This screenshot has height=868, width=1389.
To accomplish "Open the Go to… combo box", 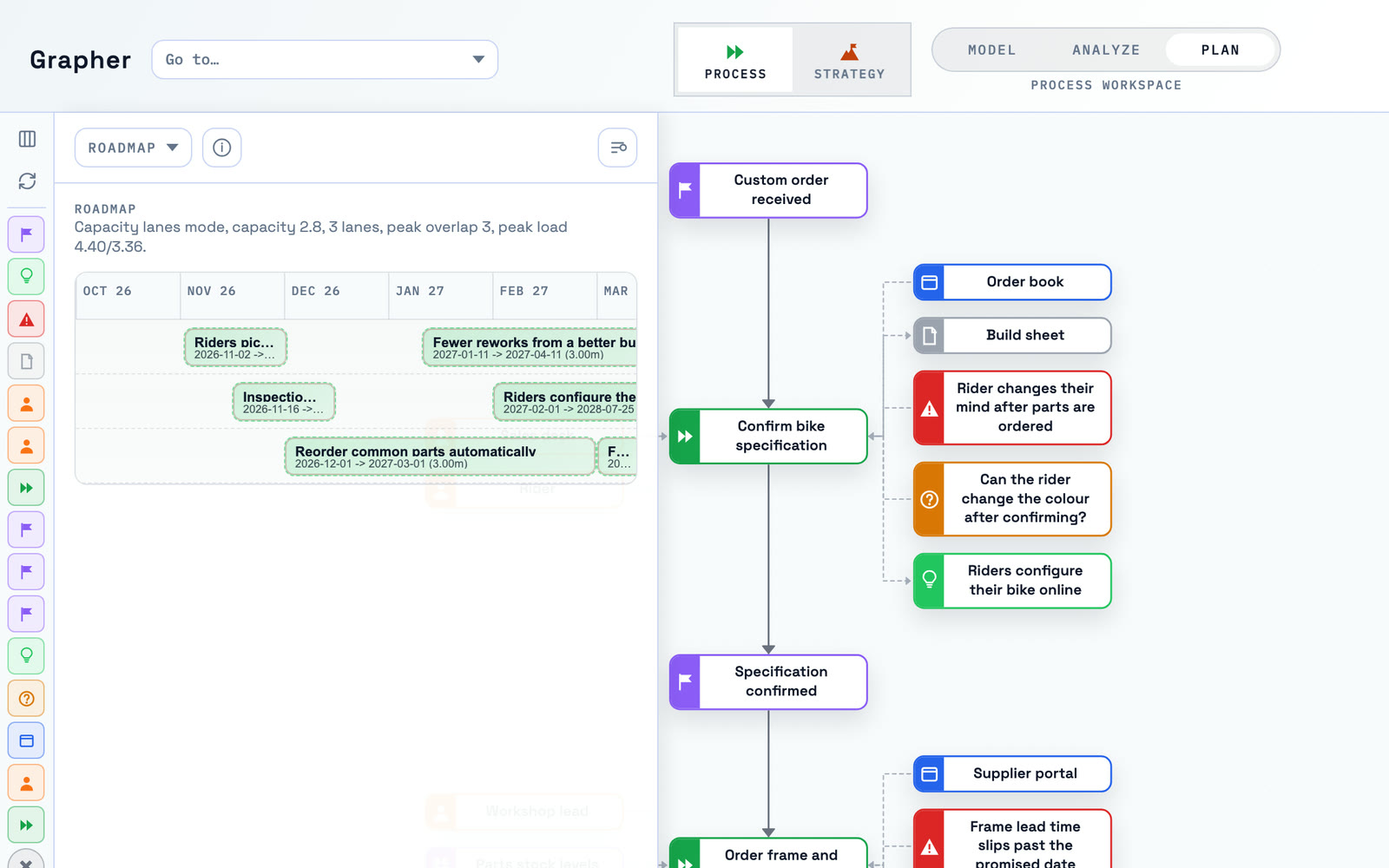I will 325,60.
